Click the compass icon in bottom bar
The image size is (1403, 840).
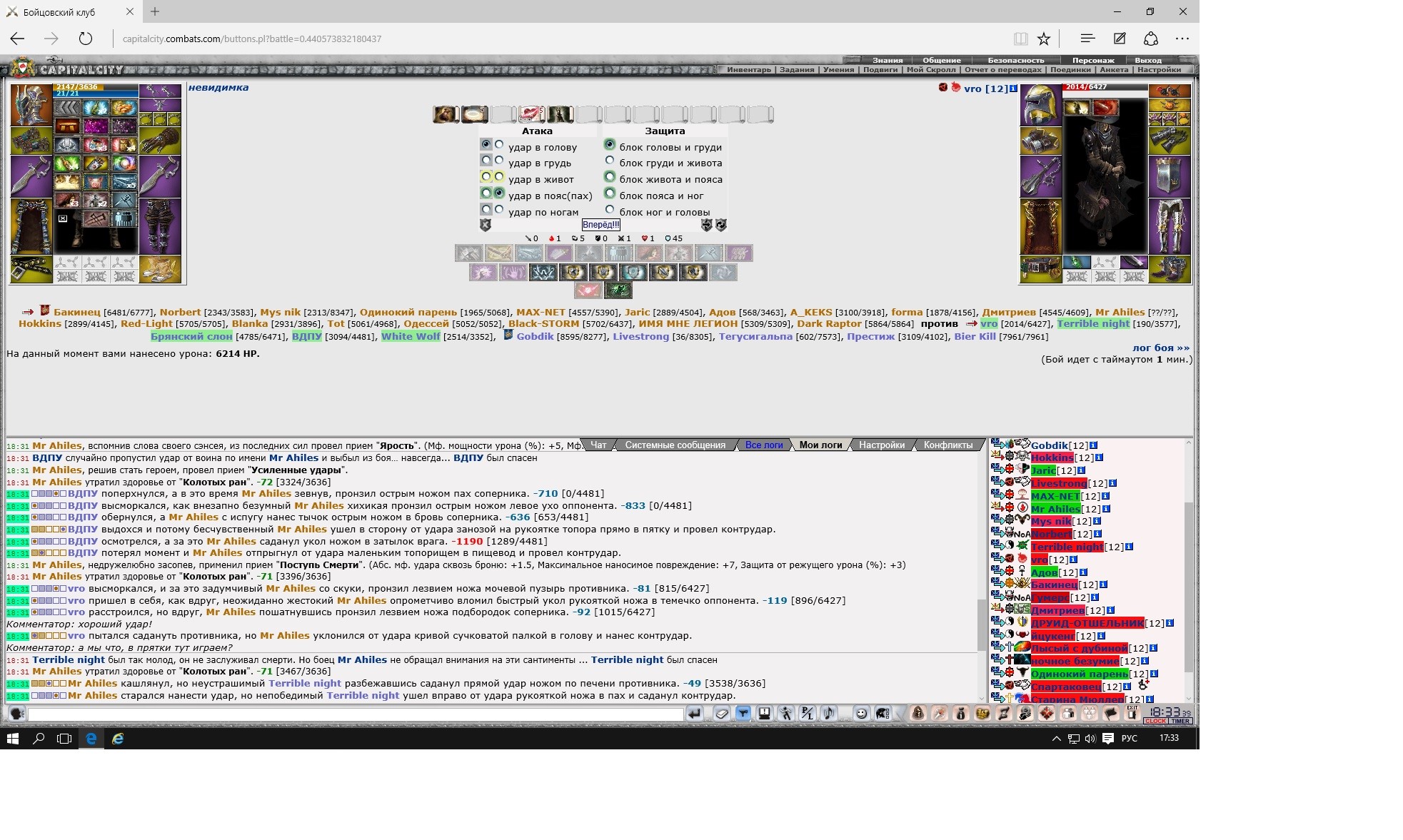(940, 713)
